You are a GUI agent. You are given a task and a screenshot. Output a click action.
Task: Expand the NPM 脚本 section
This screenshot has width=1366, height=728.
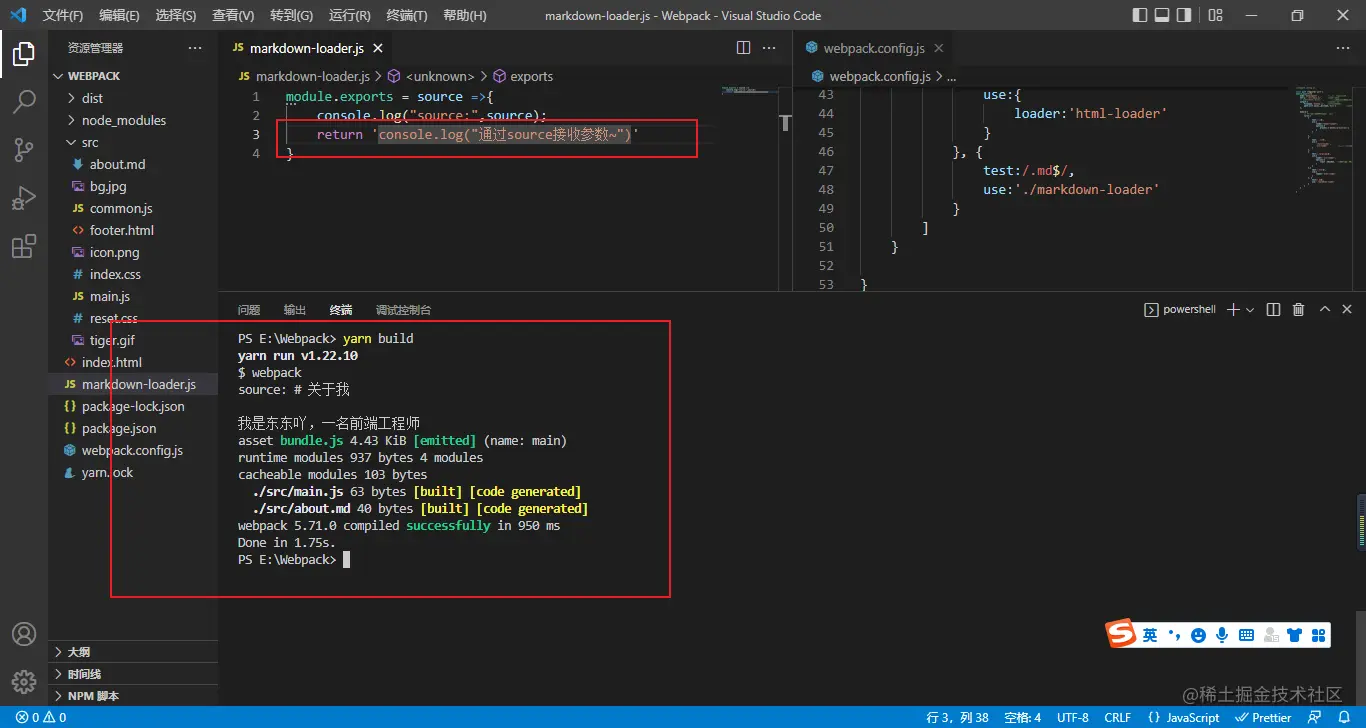133,696
